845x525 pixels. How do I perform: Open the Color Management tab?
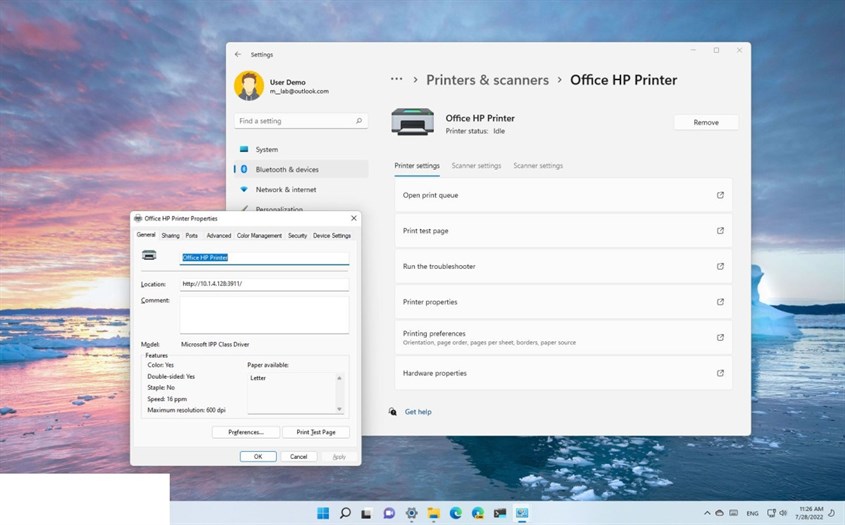pyautogui.click(x=259, y=236)
